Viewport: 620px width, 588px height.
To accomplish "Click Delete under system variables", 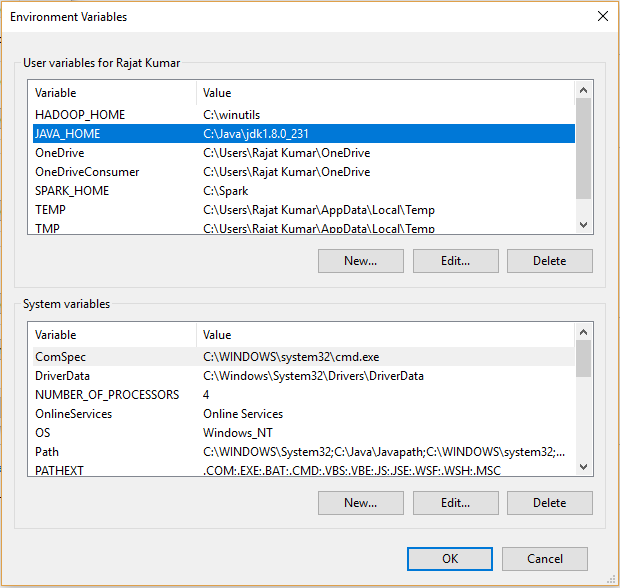I will (549, 503).
